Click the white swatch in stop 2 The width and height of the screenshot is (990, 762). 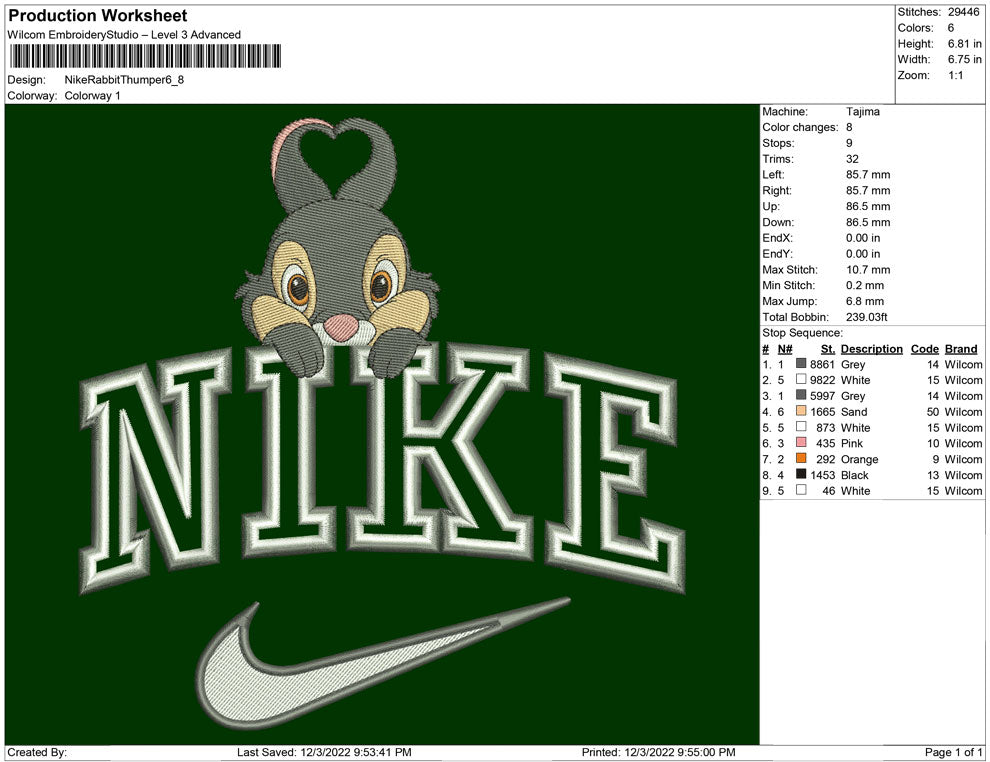pos(801,379)
